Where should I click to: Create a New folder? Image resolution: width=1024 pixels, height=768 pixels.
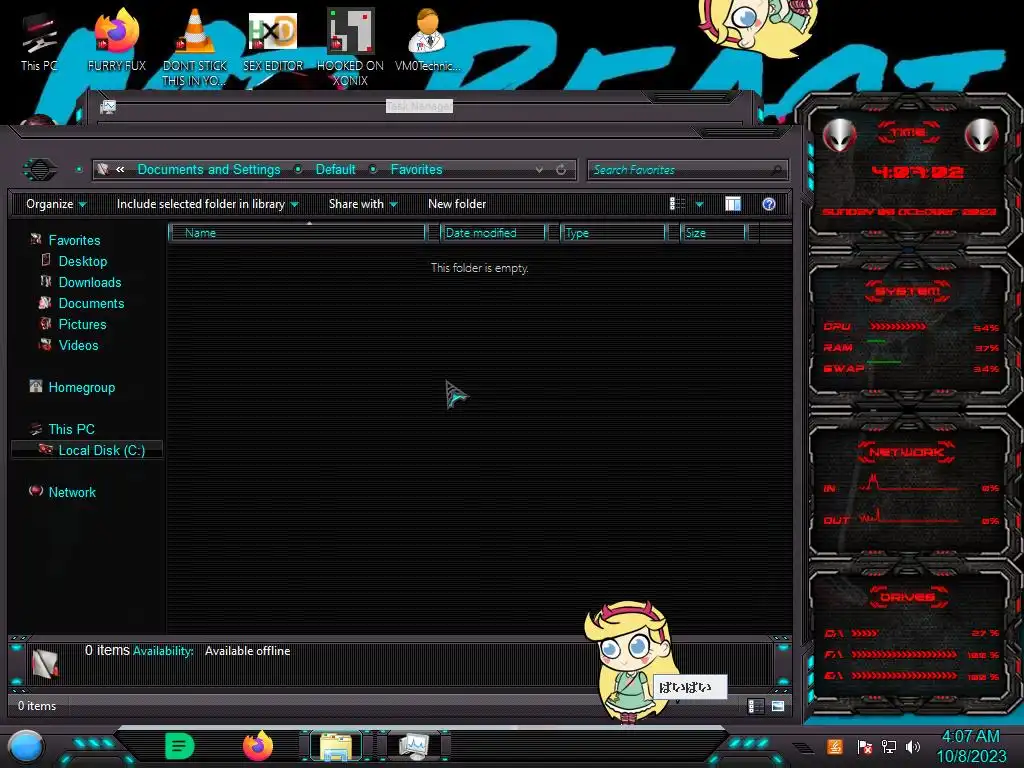tap(457, 204)
